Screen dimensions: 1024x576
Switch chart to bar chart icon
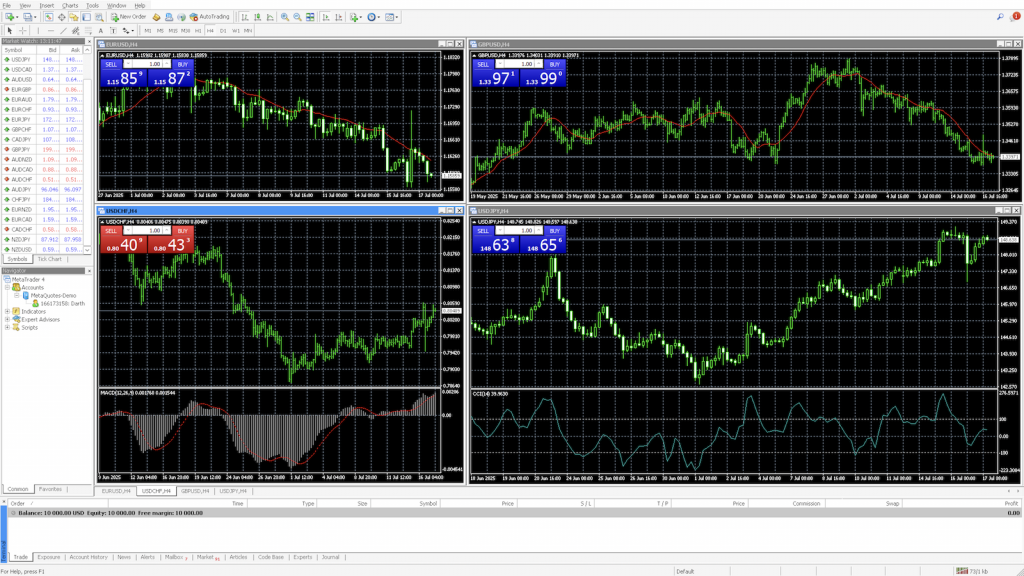[x=245, y=17]
